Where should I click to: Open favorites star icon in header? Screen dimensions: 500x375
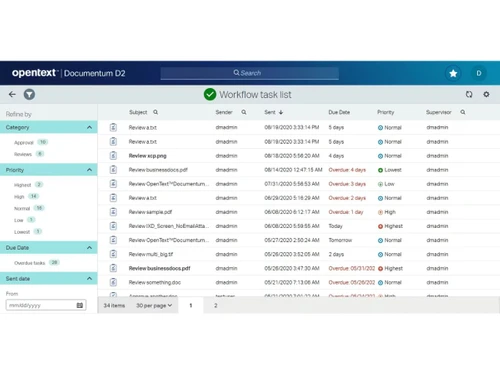(x=453, y=73)
